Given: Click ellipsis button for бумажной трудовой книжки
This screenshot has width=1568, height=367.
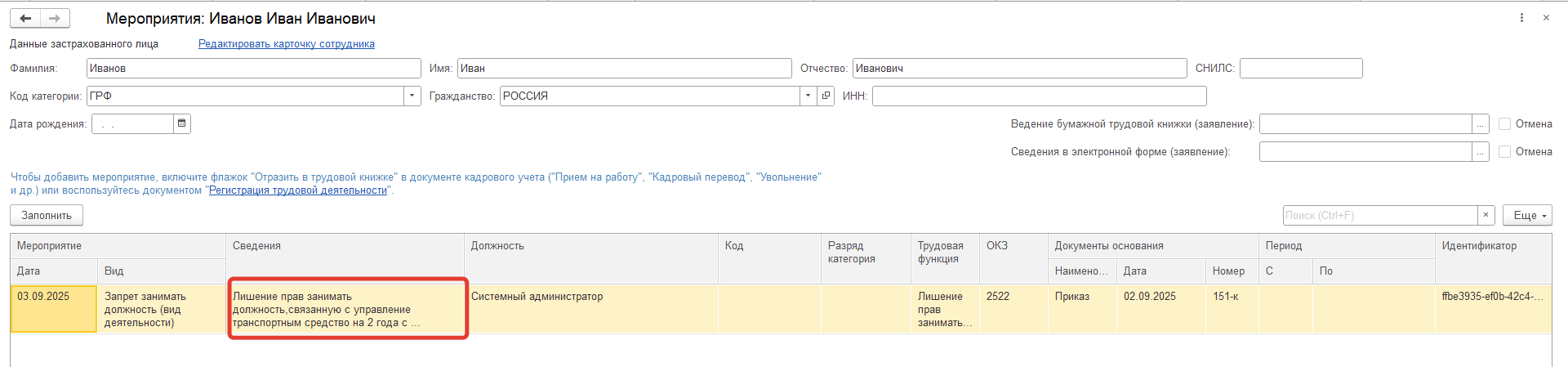Looking at the screenshot, I should coord(1480,124).
